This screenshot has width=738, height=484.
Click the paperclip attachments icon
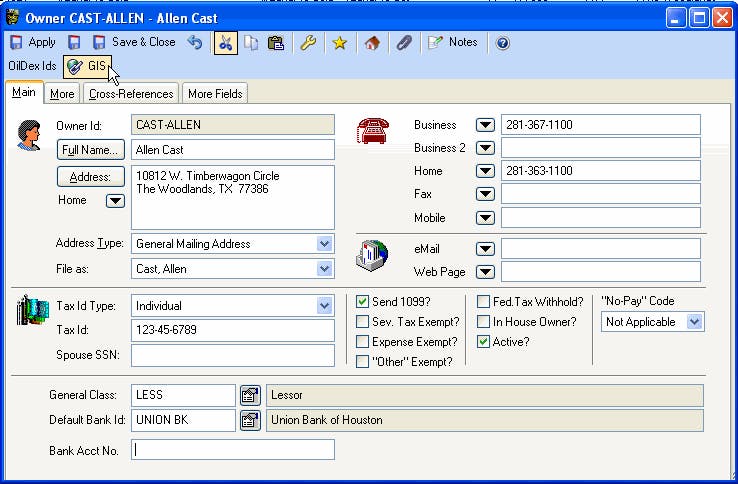click(x=404, y=43)
